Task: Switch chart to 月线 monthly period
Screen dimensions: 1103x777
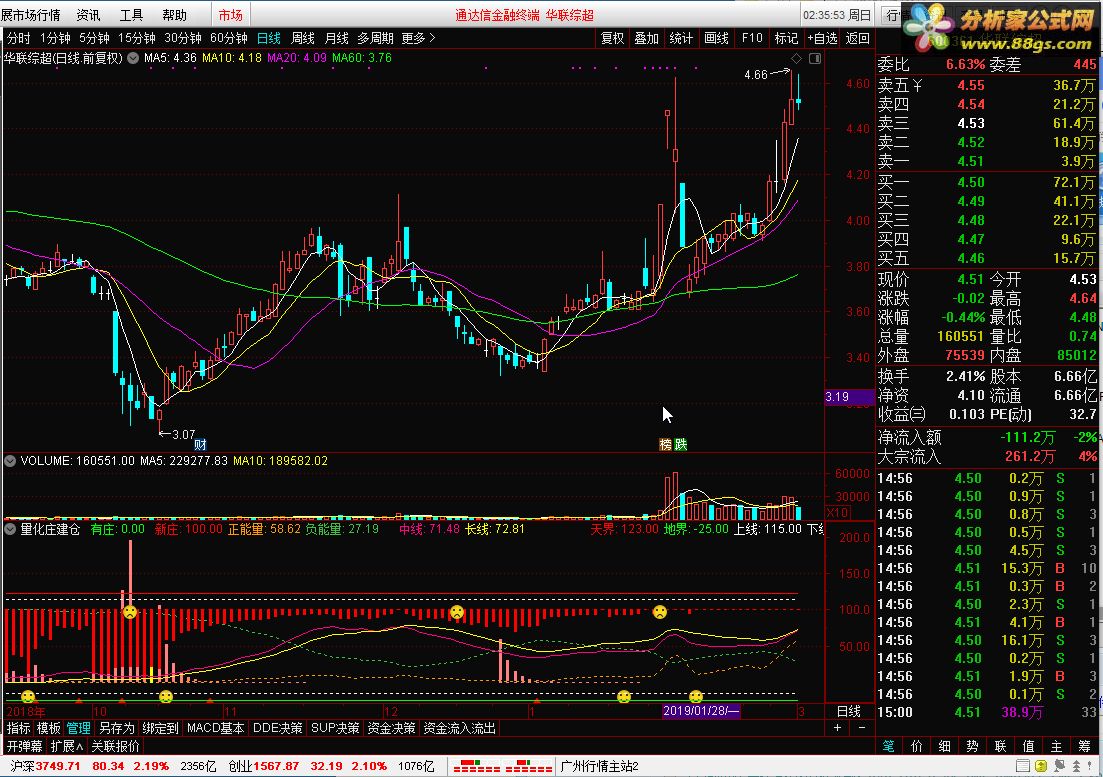Action: tap(336, 38)
